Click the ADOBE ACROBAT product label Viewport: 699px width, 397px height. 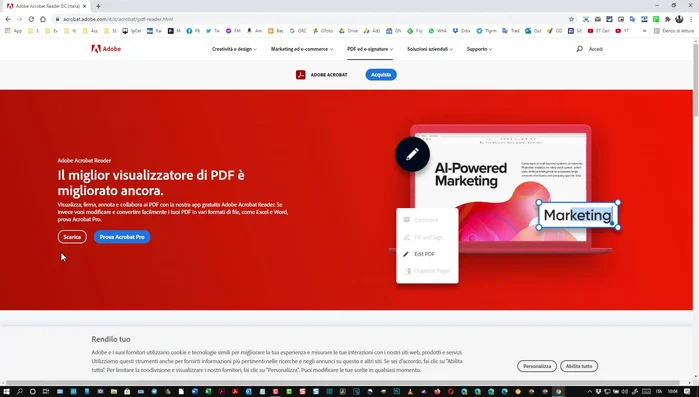(x=329, y=75)
